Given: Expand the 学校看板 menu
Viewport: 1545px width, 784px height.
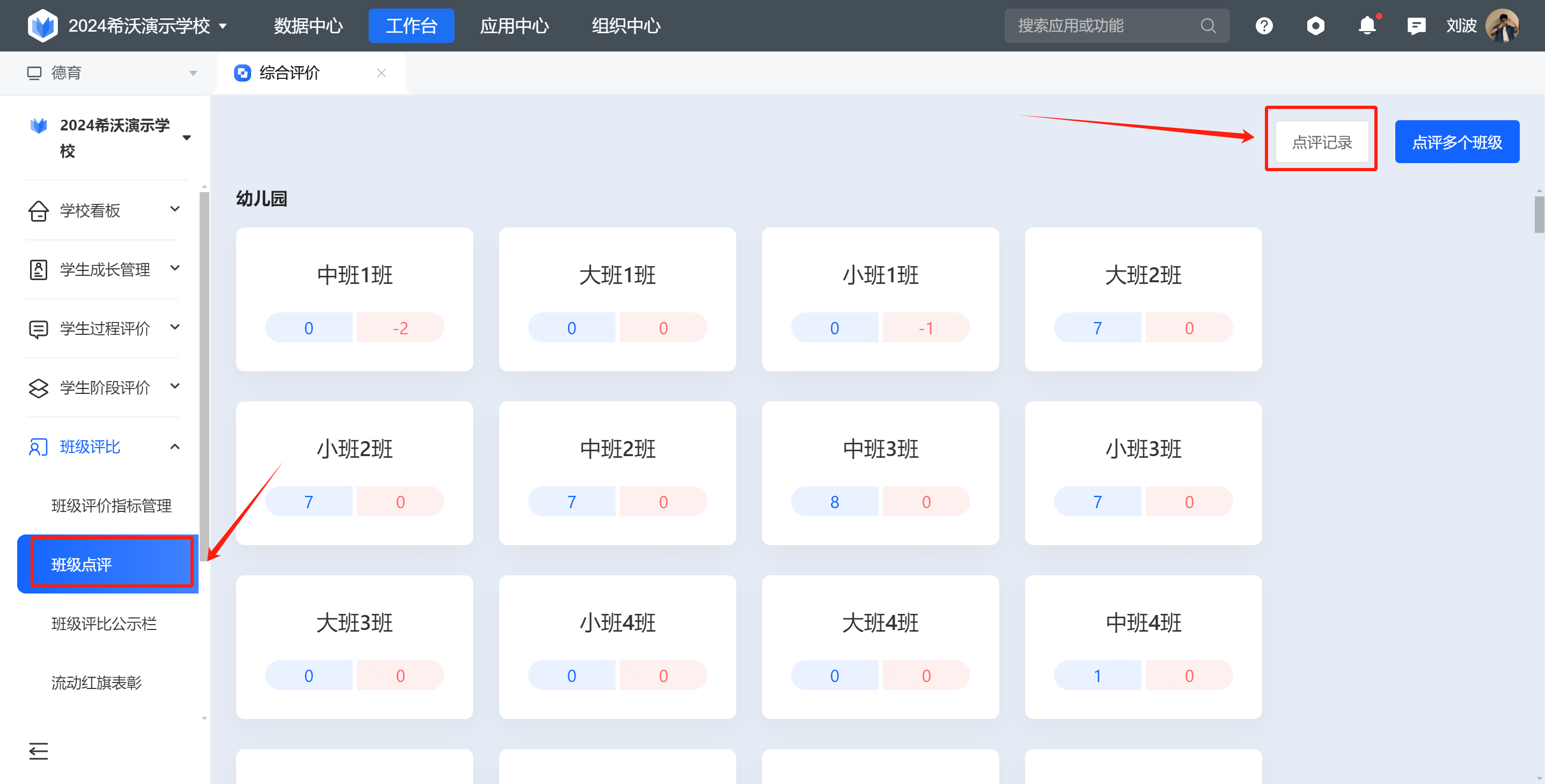Looking at the screenshot, I should coord(175,209).
